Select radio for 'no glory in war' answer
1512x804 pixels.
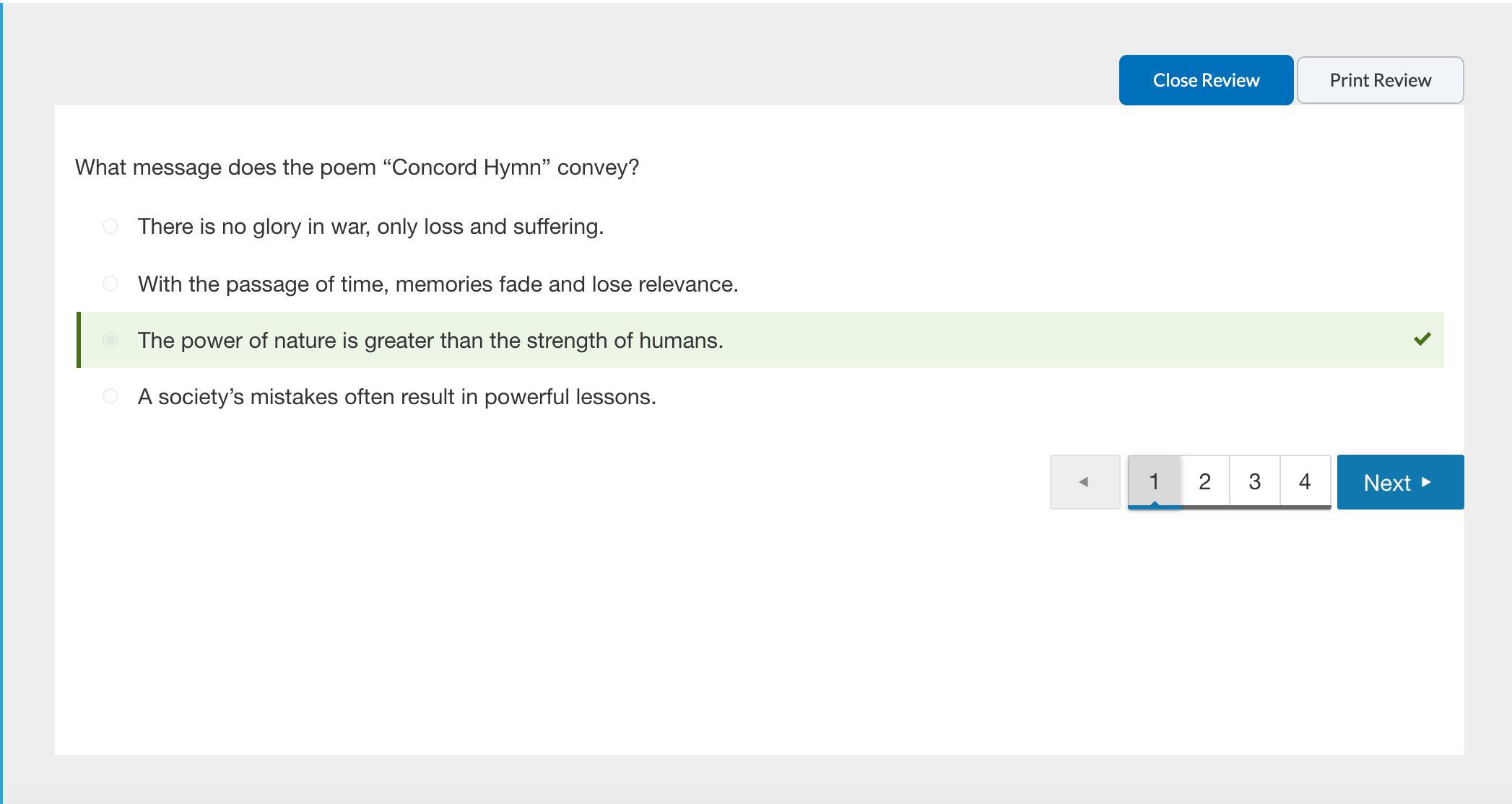coord(110,227)
